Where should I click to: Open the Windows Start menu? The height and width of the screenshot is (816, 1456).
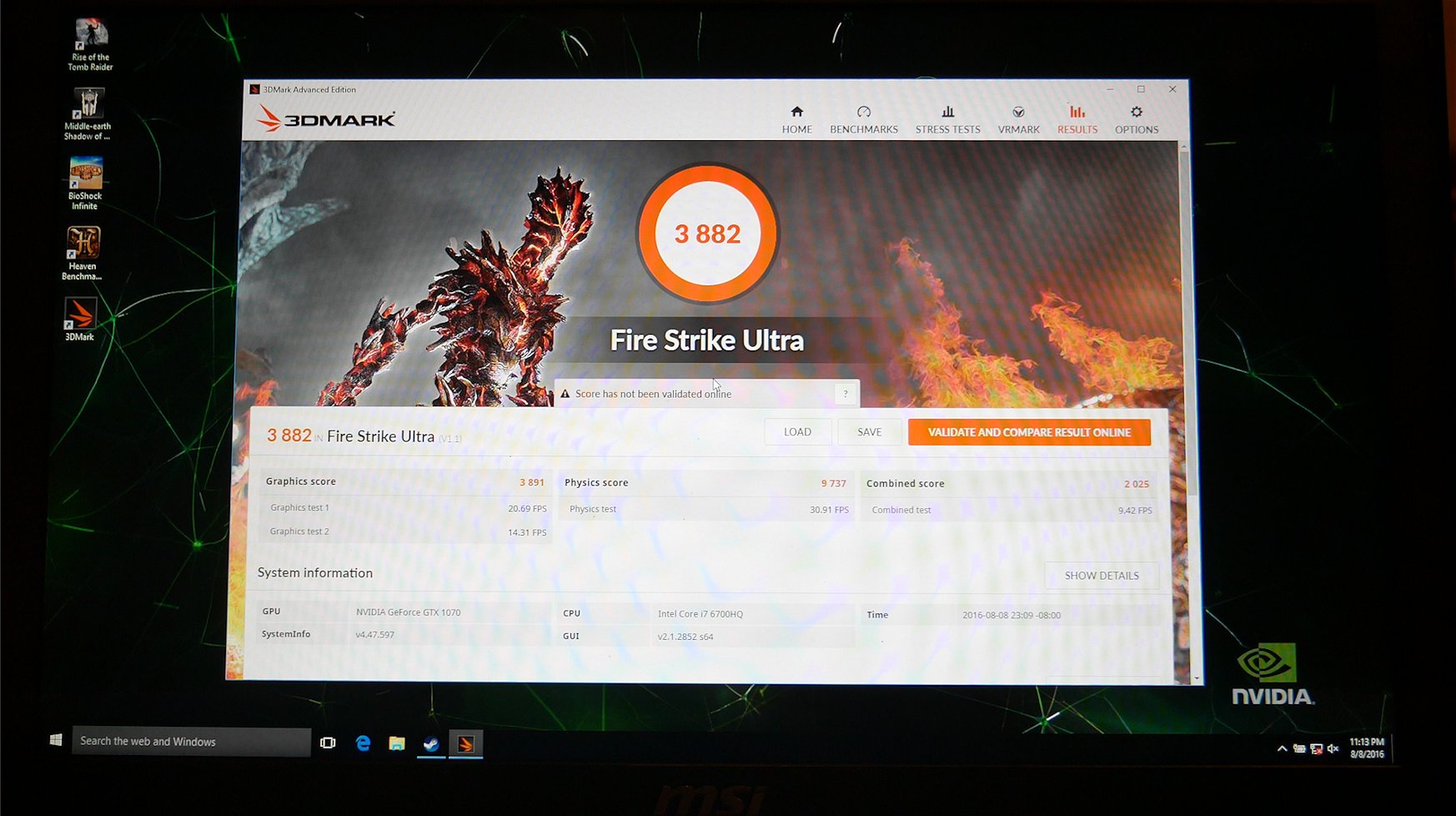(x=56, y=740)
